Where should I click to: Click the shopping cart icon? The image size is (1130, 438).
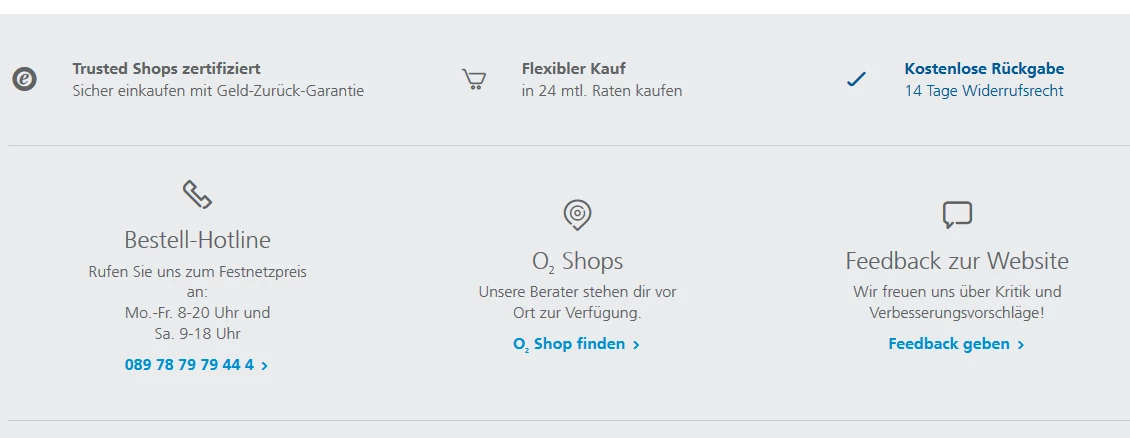pyautogui.click(x=474, y=79)
